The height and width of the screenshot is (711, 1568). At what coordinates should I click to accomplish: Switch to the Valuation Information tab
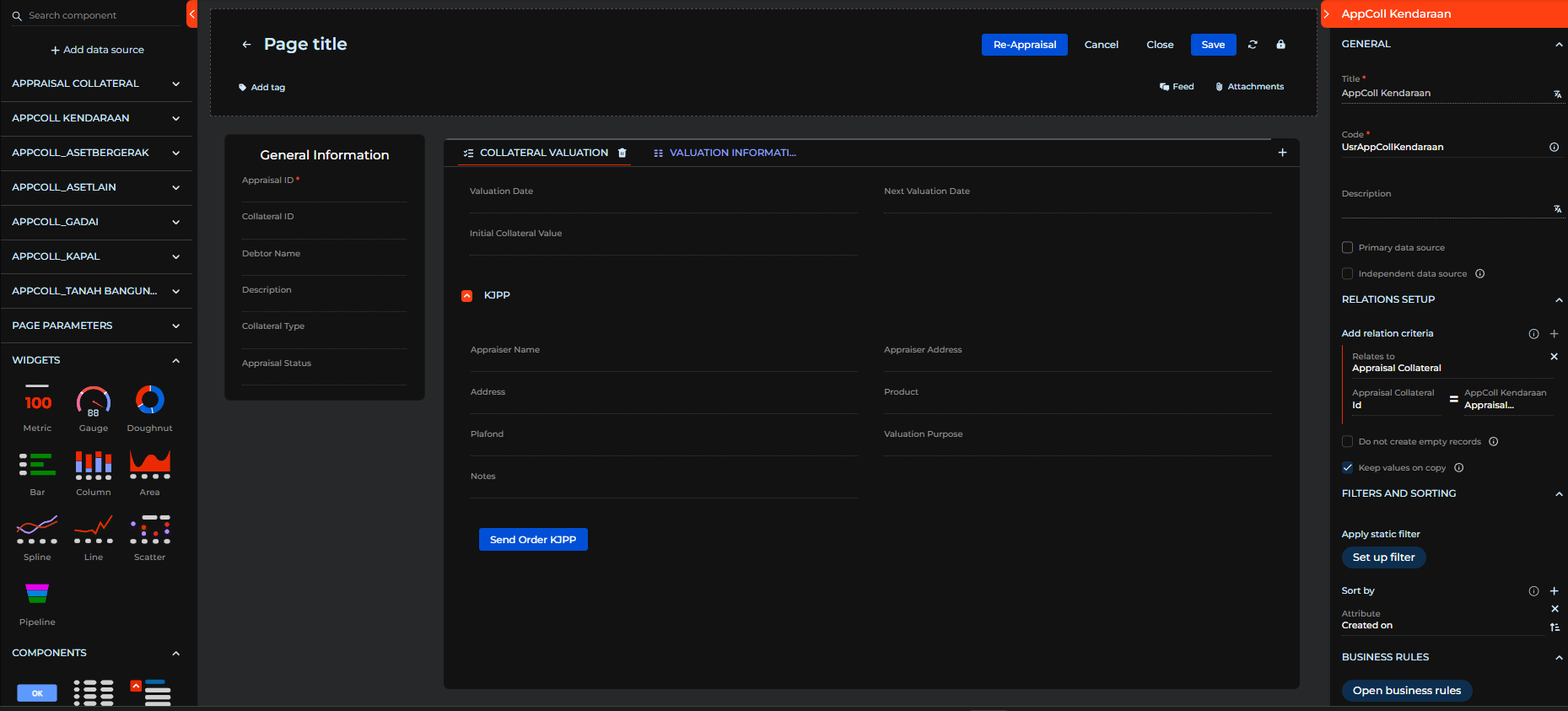731,153
